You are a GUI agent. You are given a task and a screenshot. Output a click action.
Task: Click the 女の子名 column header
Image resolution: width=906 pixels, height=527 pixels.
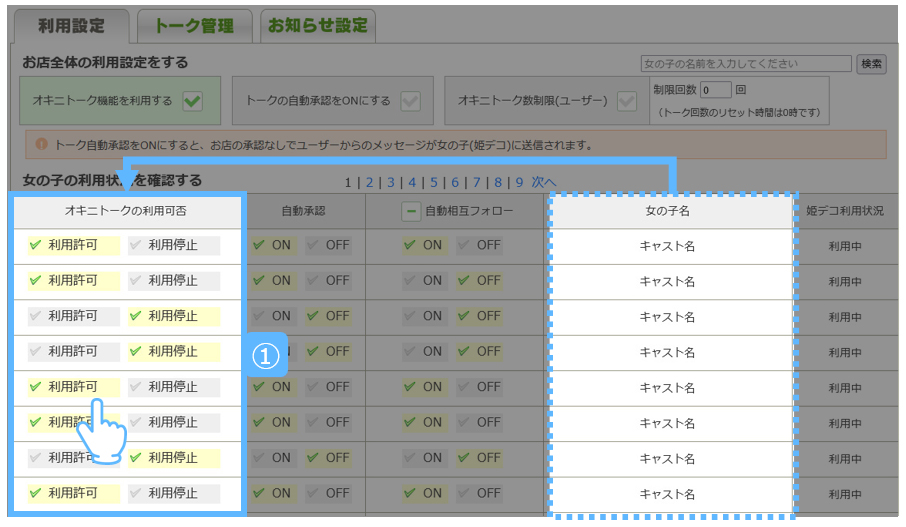(667, 212)
